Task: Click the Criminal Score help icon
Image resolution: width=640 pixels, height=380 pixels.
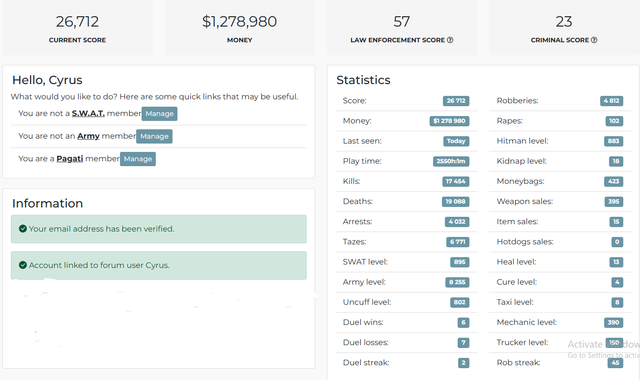Action: 594,40
